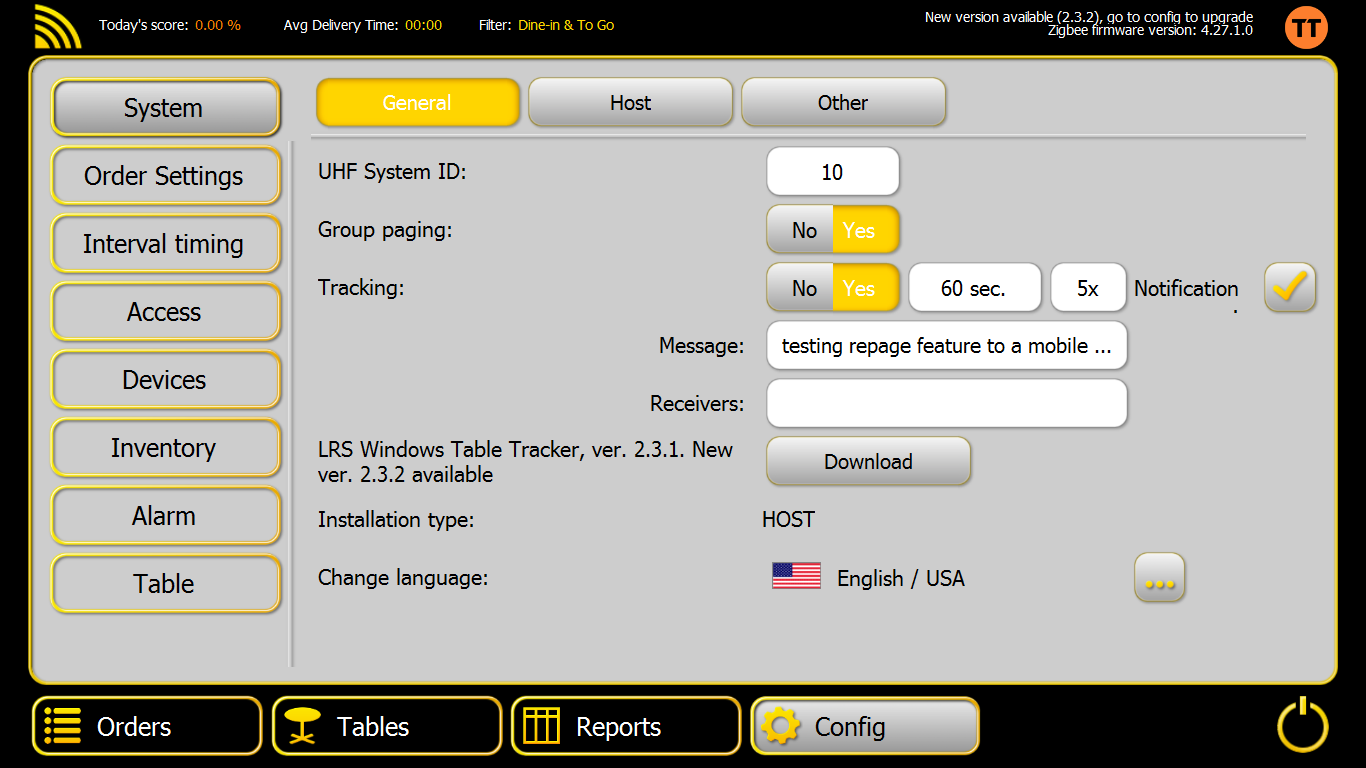Edit the 60 sec. tracking interval field

(974, 288)
